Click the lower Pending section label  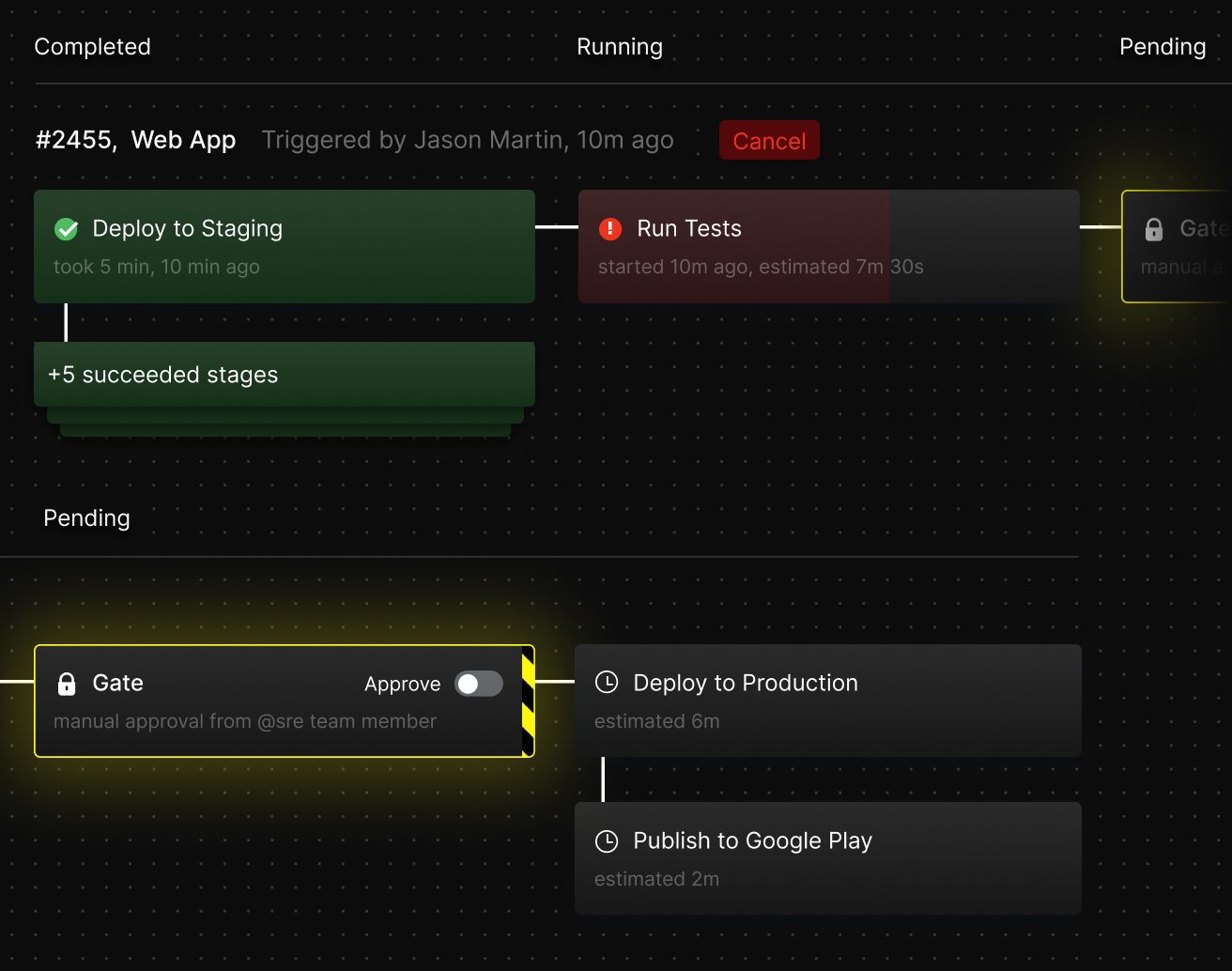(86, 518)
